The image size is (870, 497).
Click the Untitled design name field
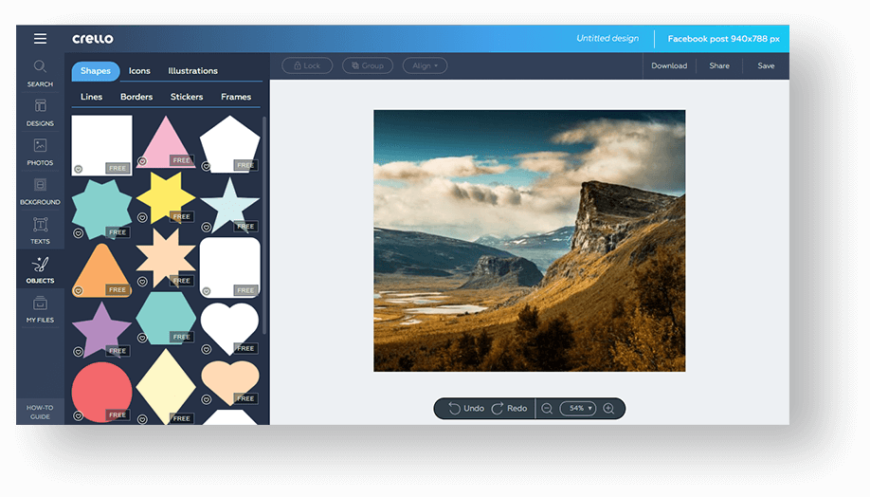click(607, 39)
